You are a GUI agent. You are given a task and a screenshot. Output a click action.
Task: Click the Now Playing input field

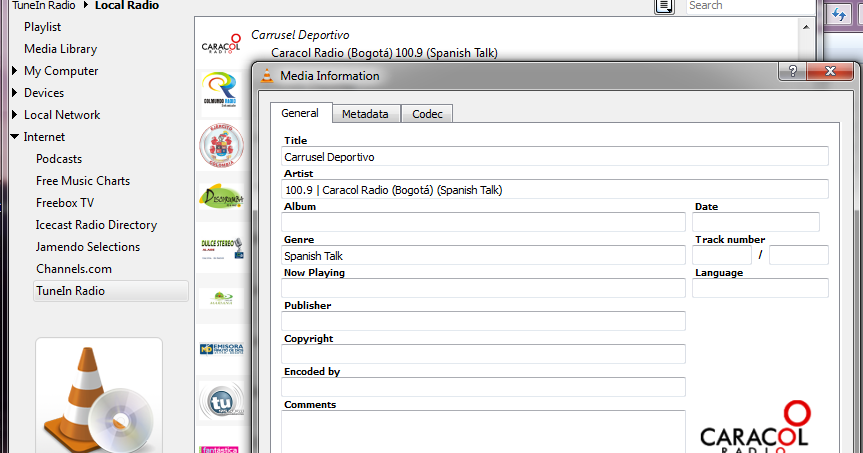tap(483, 288)
